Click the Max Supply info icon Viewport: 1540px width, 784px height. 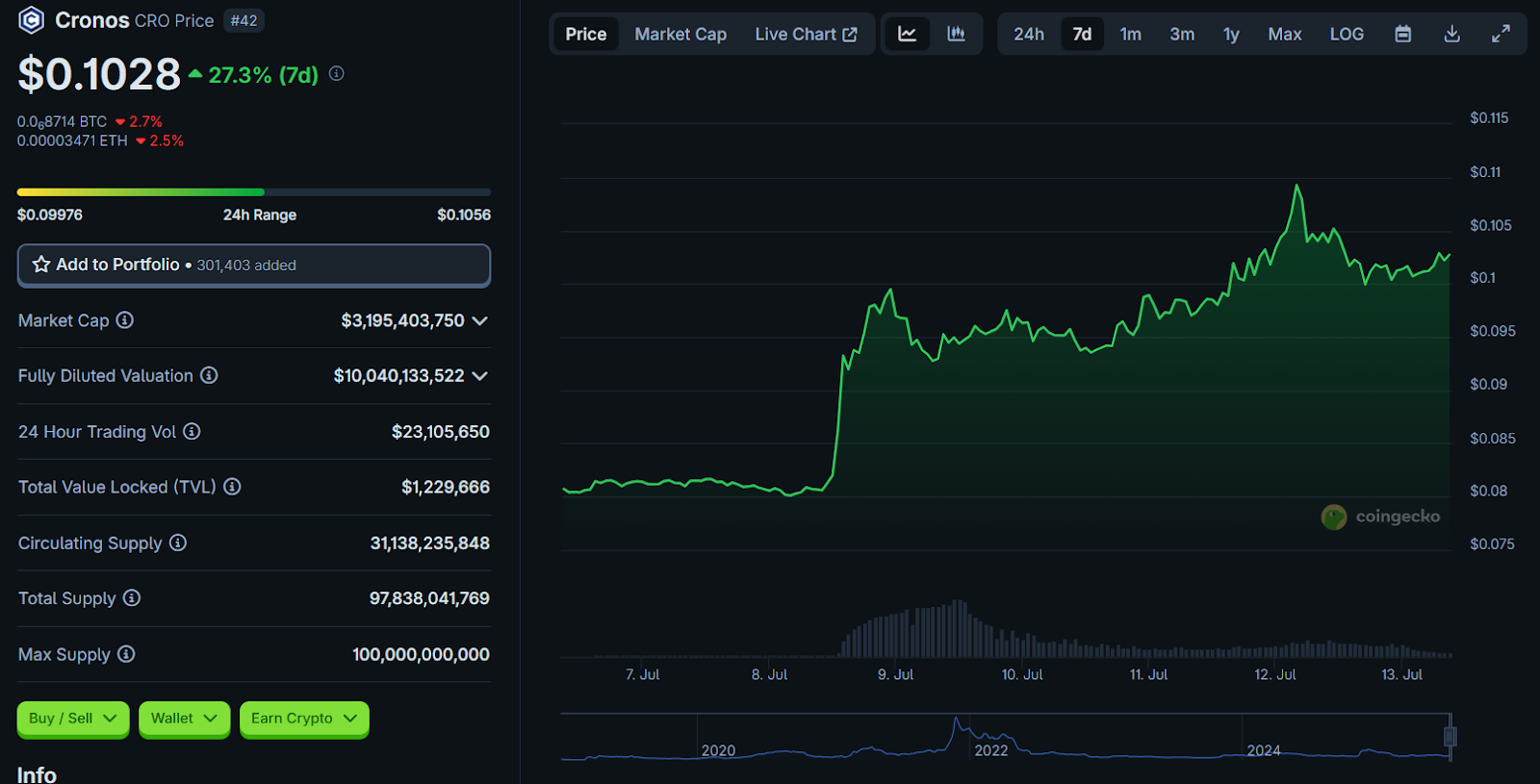[x=126, y=654]
